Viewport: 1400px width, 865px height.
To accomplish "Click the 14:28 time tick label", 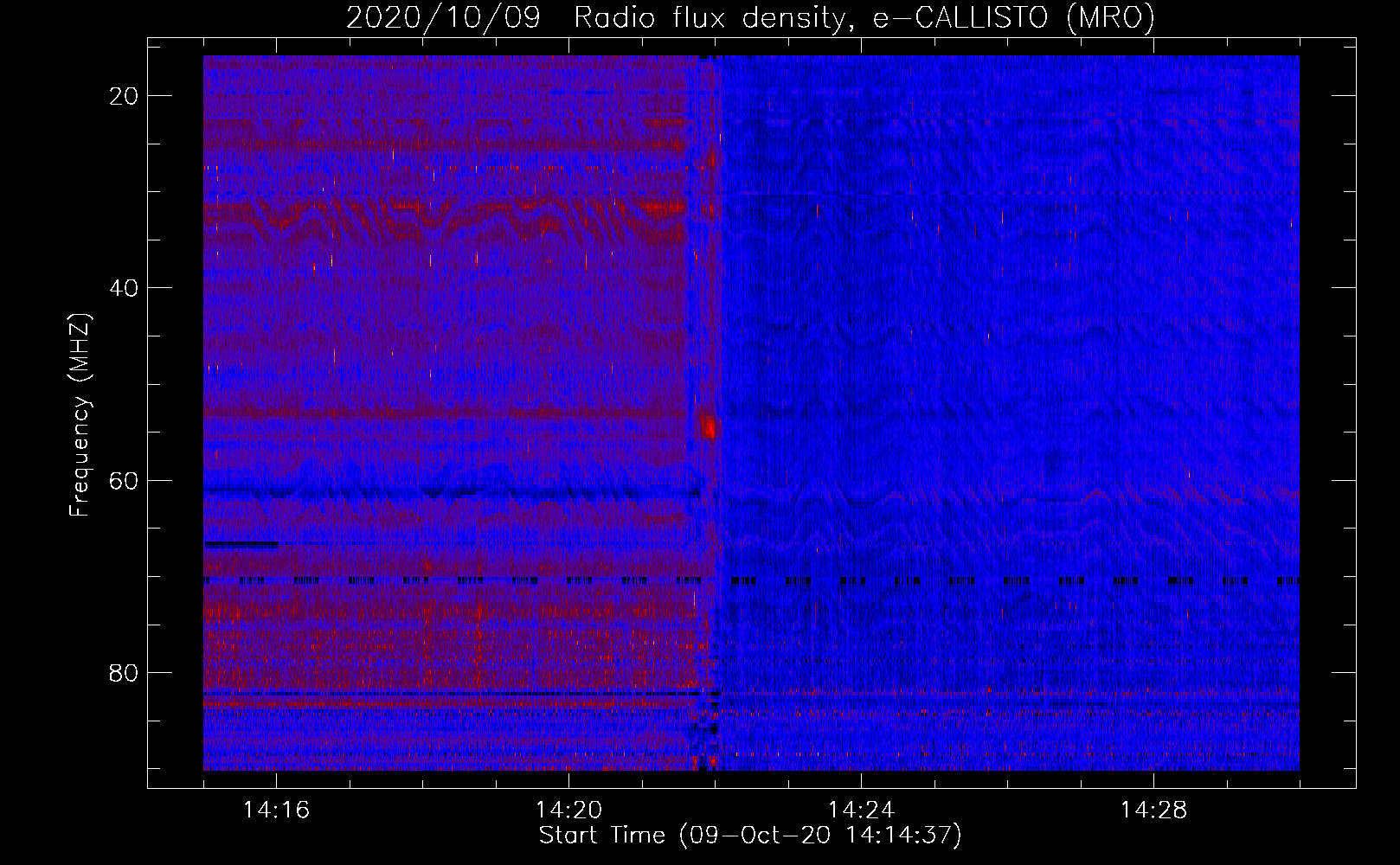I will 1153,811.
